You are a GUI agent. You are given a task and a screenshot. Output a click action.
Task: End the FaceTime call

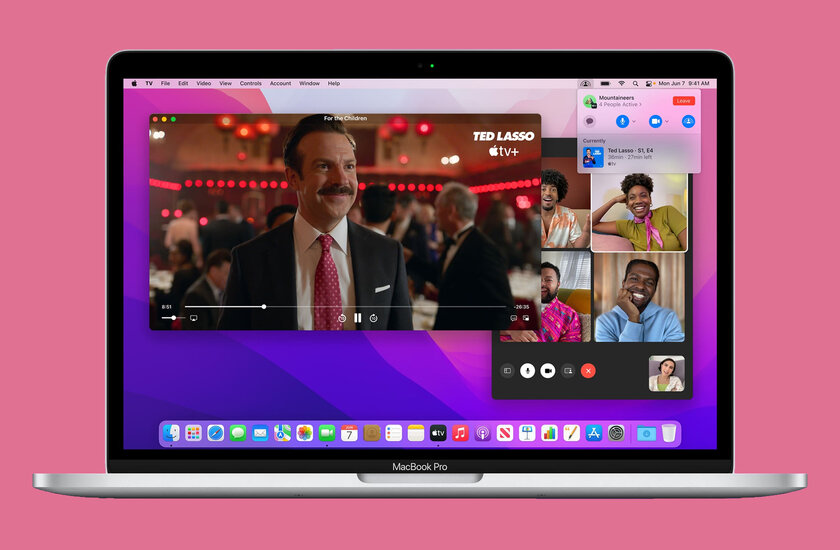[588, 371]
